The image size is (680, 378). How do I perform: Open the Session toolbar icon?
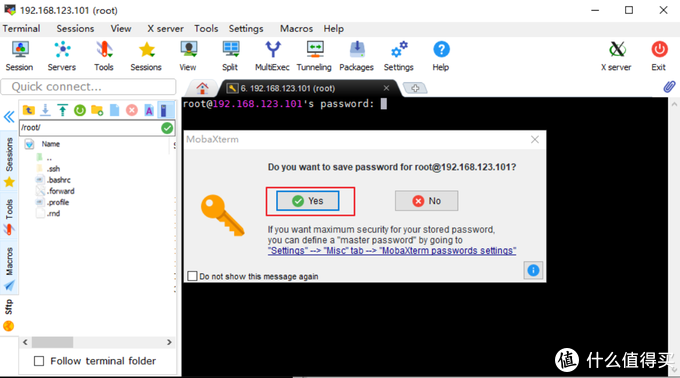[x=20, y=55]
